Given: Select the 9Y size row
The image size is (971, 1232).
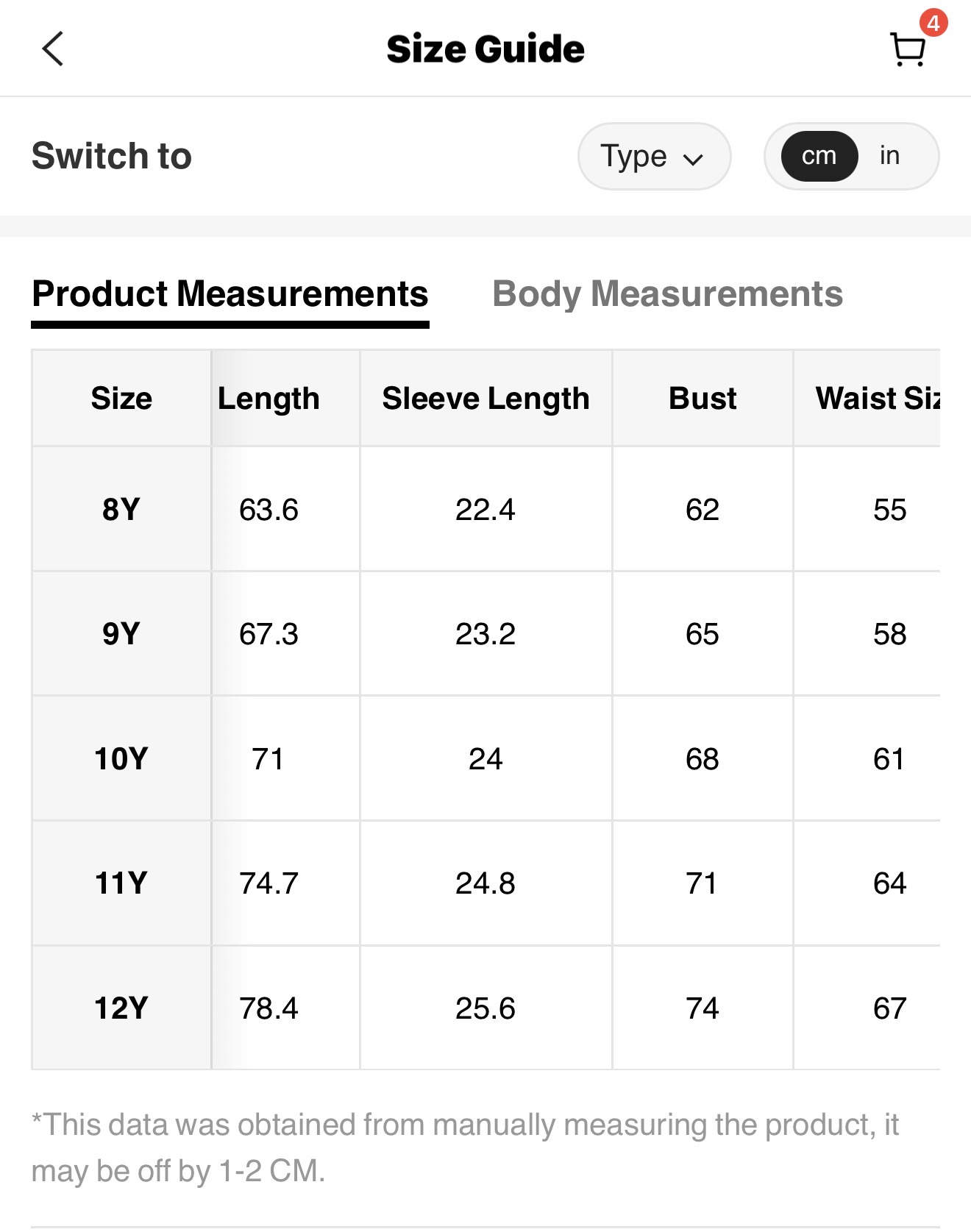Looking at the screenshot, I should click(x=121, y=633).
